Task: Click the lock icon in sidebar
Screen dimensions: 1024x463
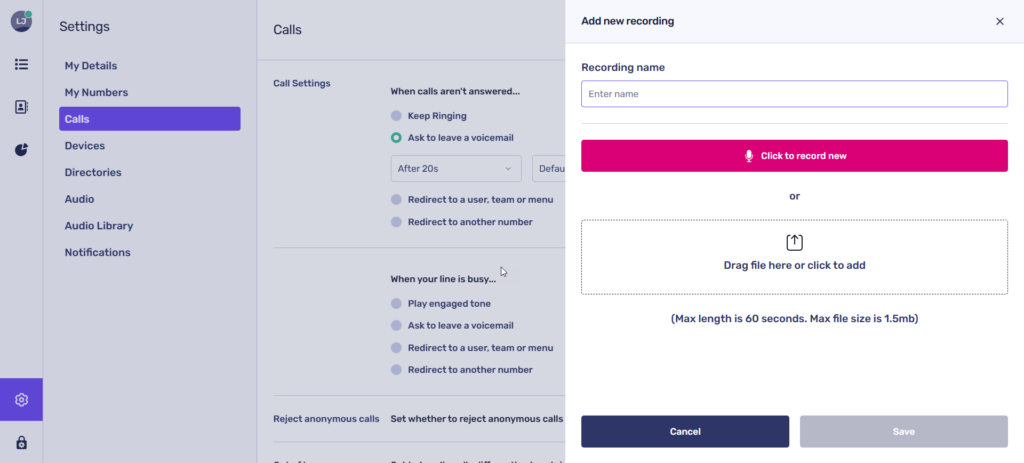Action: click(21, 442)
